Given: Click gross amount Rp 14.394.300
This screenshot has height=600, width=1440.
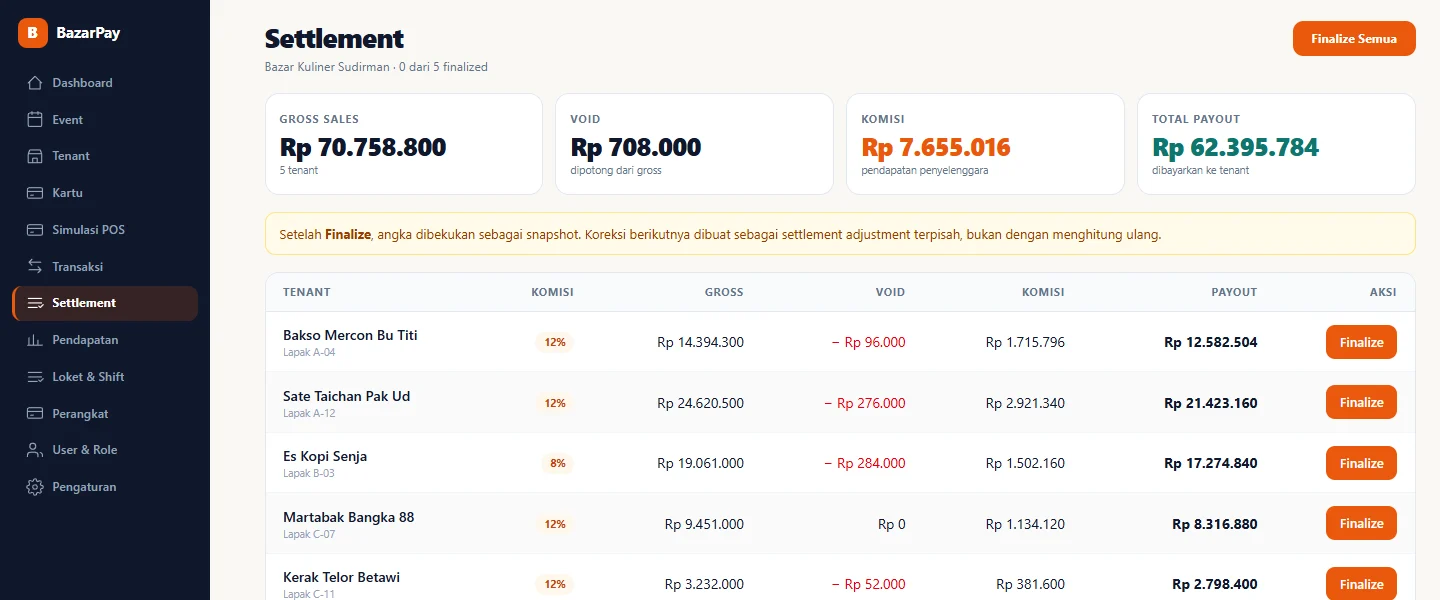Looking at the screenshot, I should 700,342.
